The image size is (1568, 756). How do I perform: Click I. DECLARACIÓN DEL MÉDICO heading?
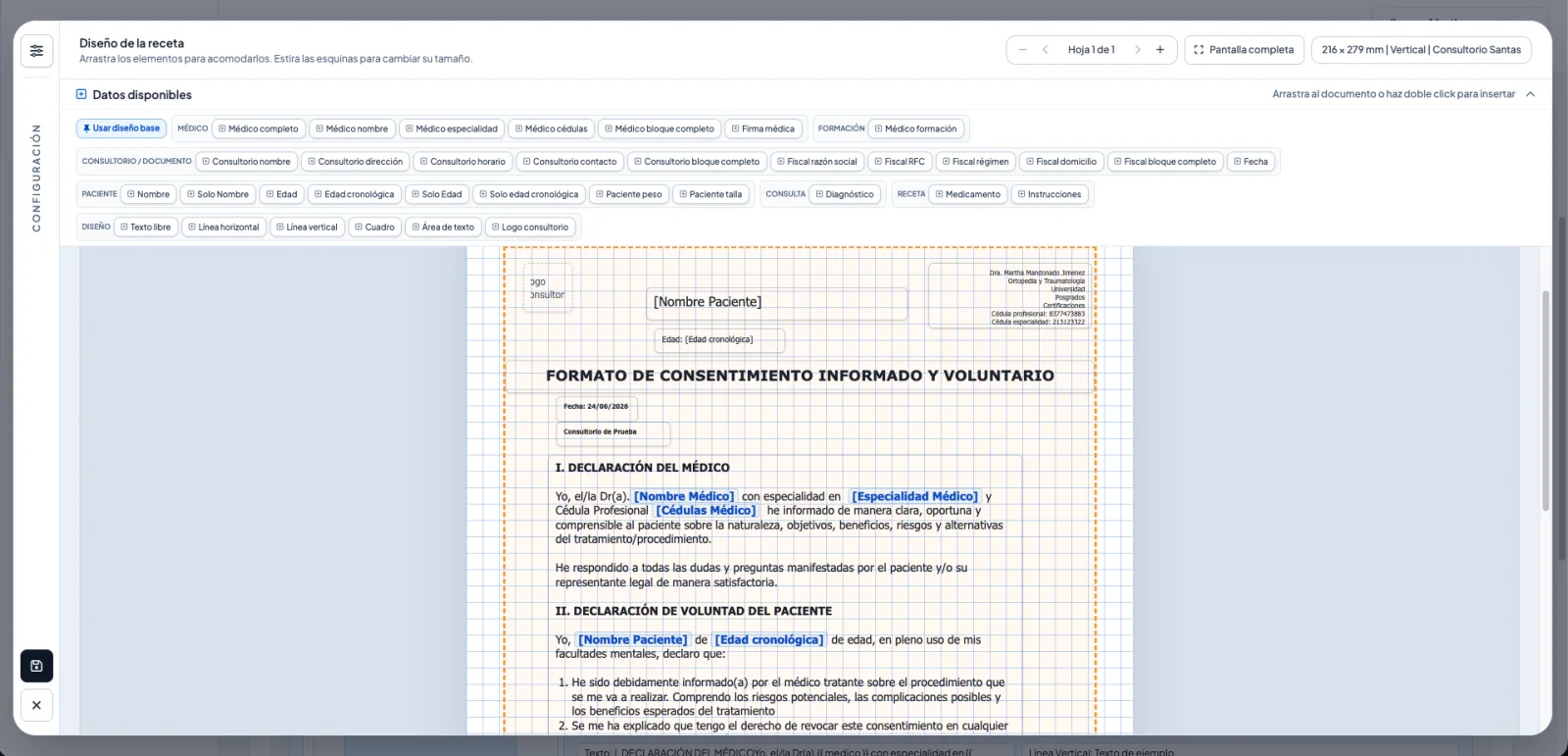pos(643,468)
